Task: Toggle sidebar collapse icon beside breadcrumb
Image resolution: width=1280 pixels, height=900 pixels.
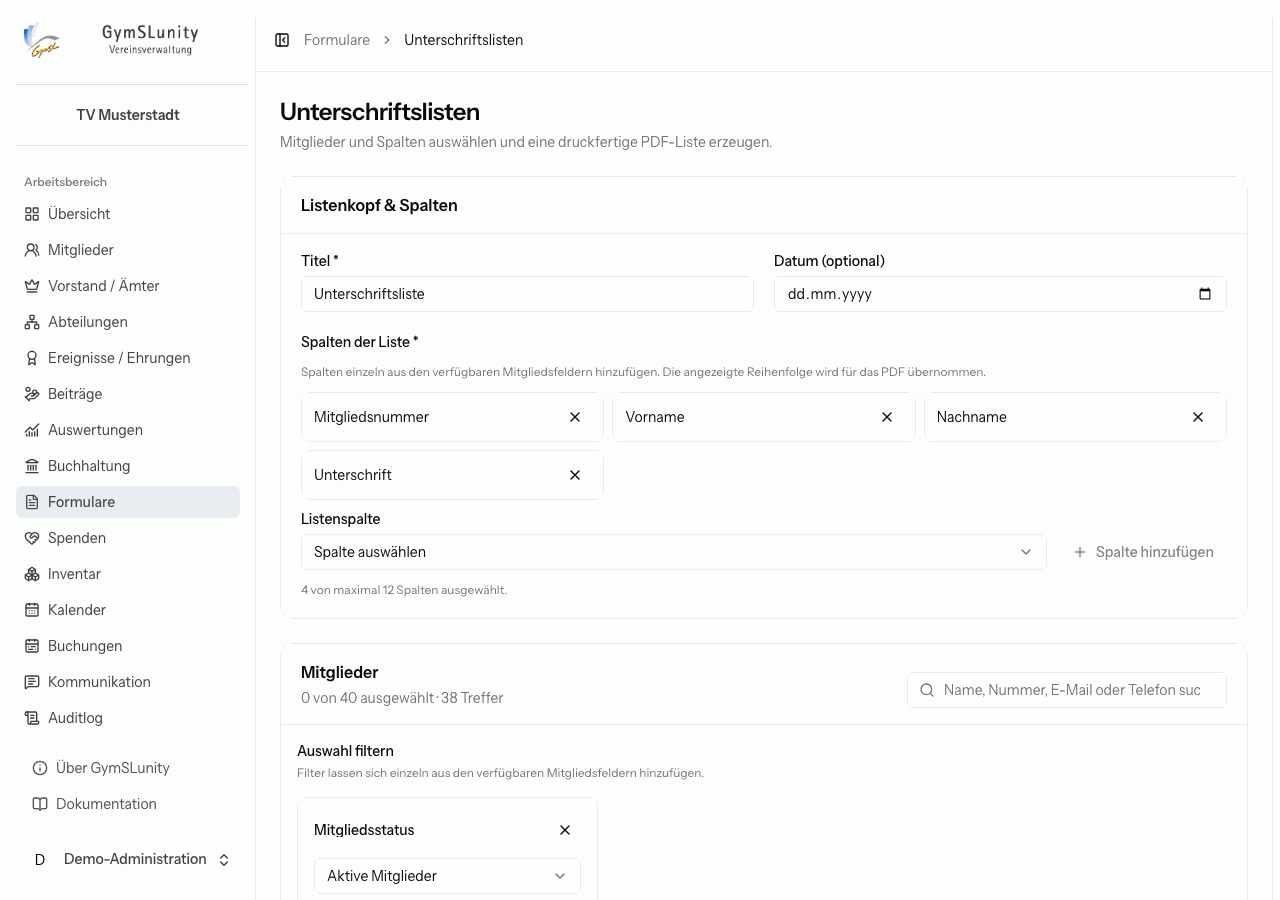Action: 282,40
